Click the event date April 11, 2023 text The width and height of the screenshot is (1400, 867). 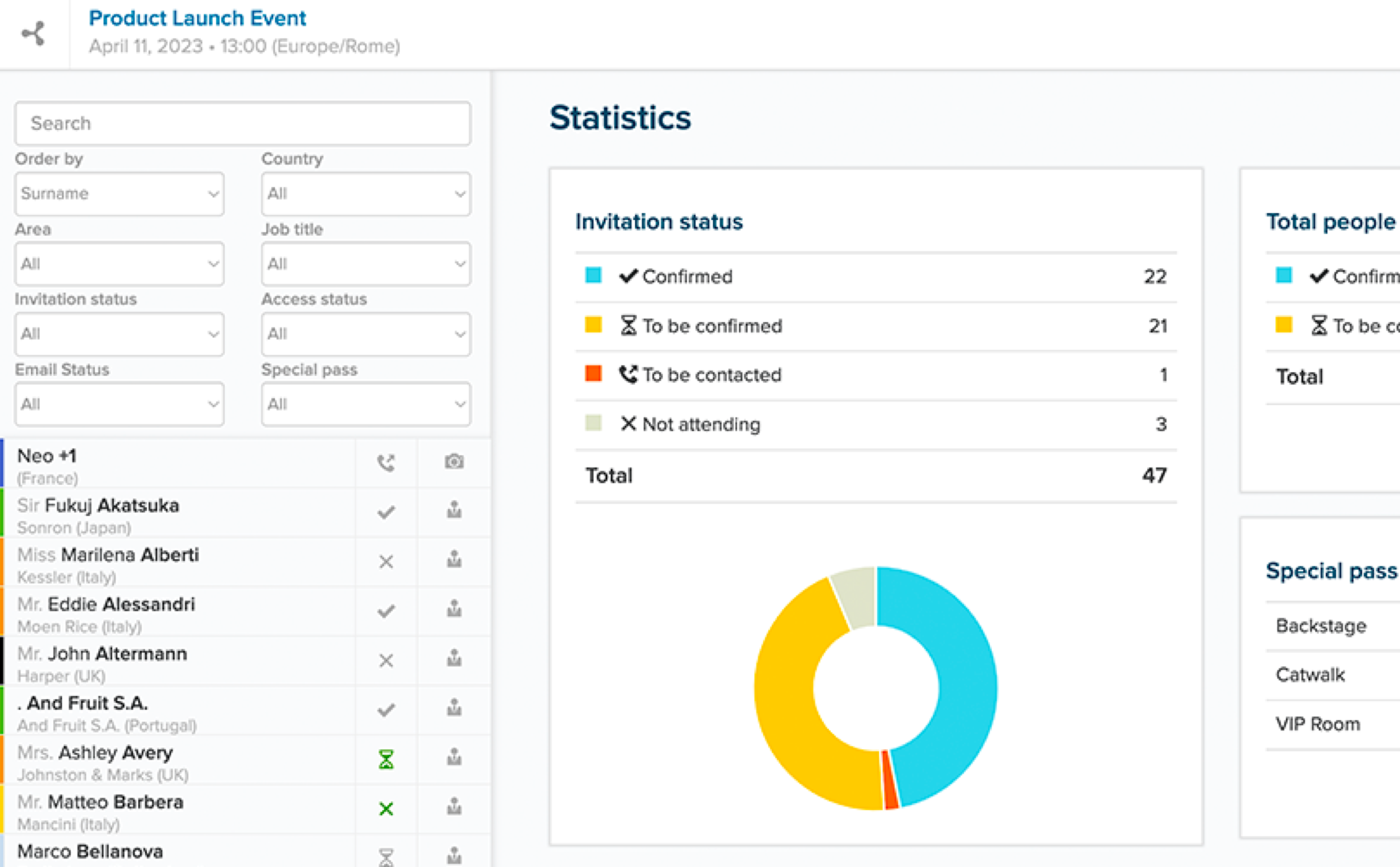(x=146, y=46)
